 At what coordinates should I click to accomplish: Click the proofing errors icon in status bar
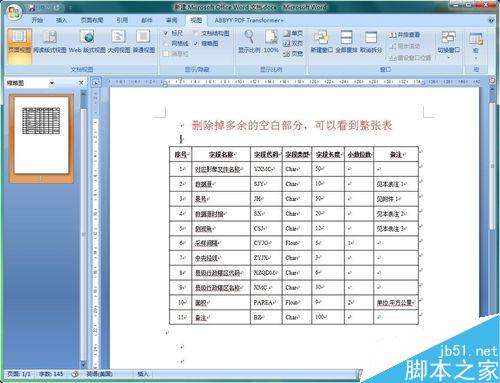click(75, 374)
